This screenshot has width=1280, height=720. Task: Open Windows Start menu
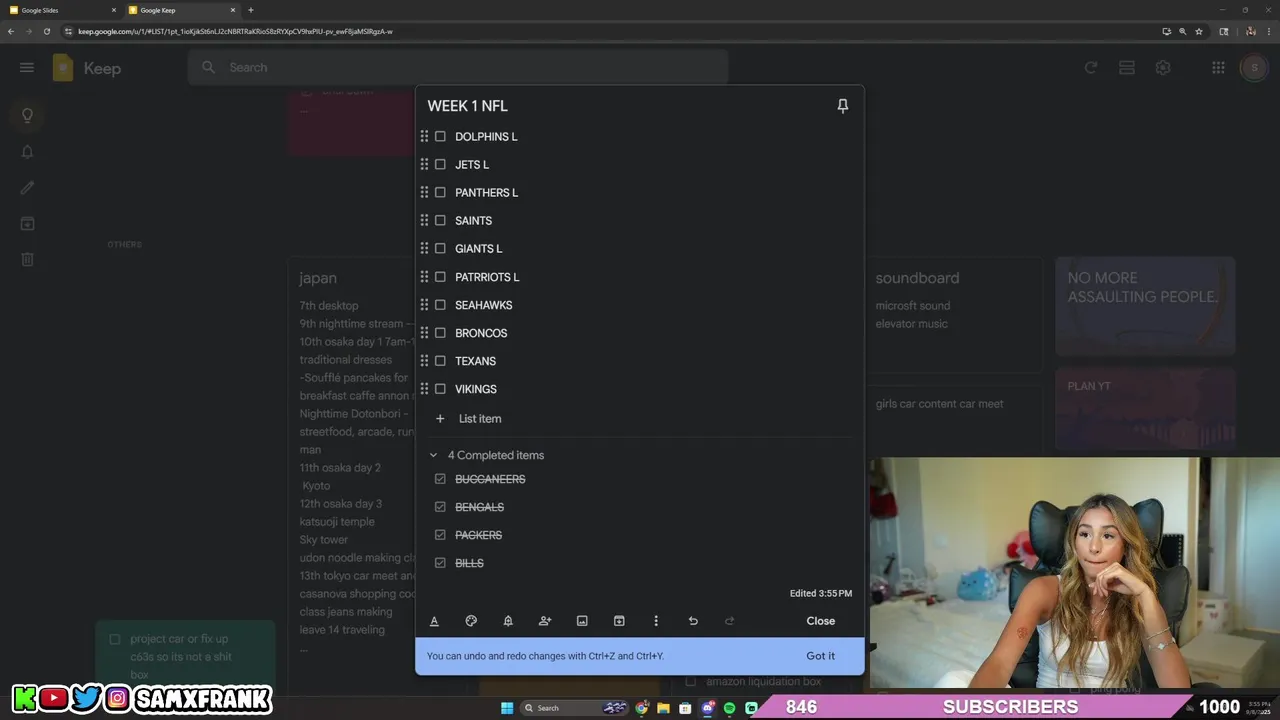pyautogui.click(x=507, y=708)
